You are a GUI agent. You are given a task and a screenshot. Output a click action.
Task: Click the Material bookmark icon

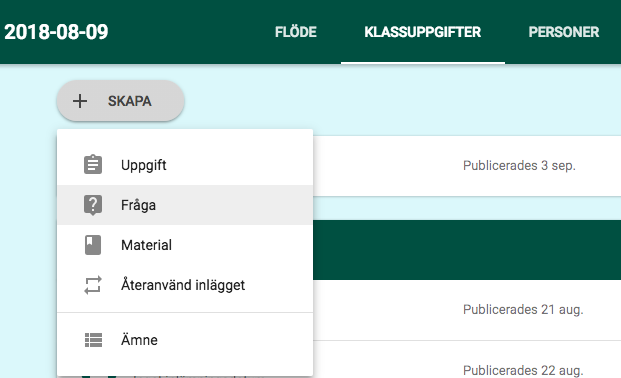tap(93, 245)
